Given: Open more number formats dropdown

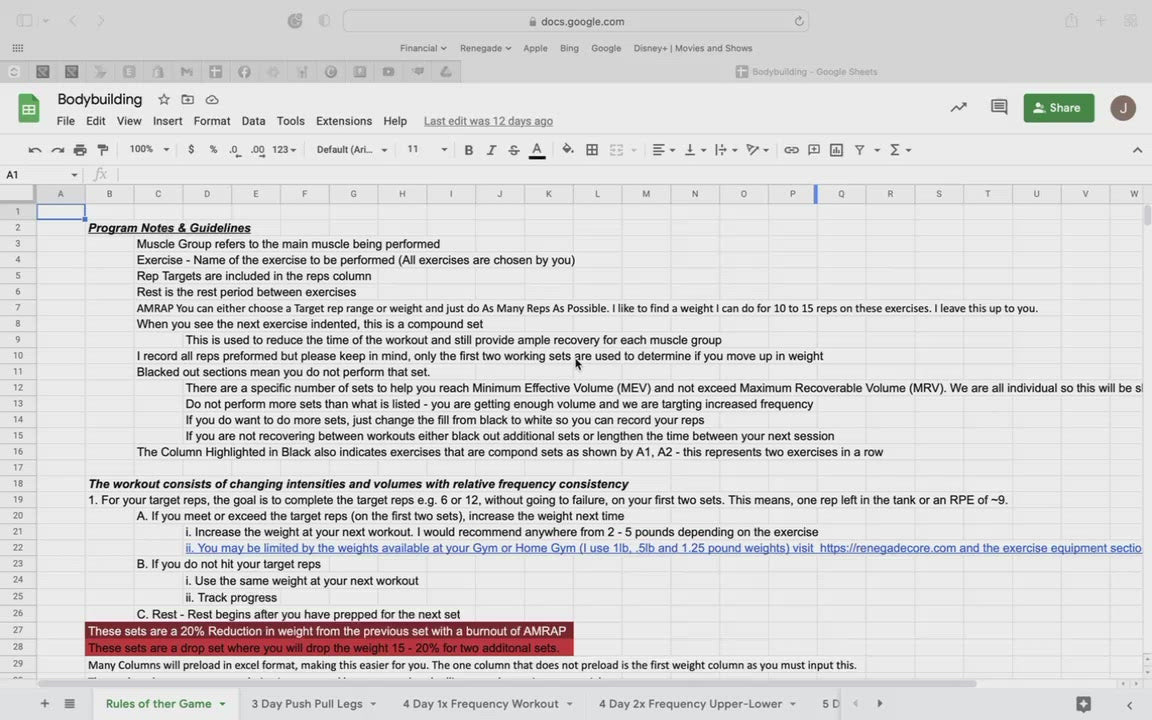Looking at the screenshot, I should pyautogui.click(x=284, y=150).
